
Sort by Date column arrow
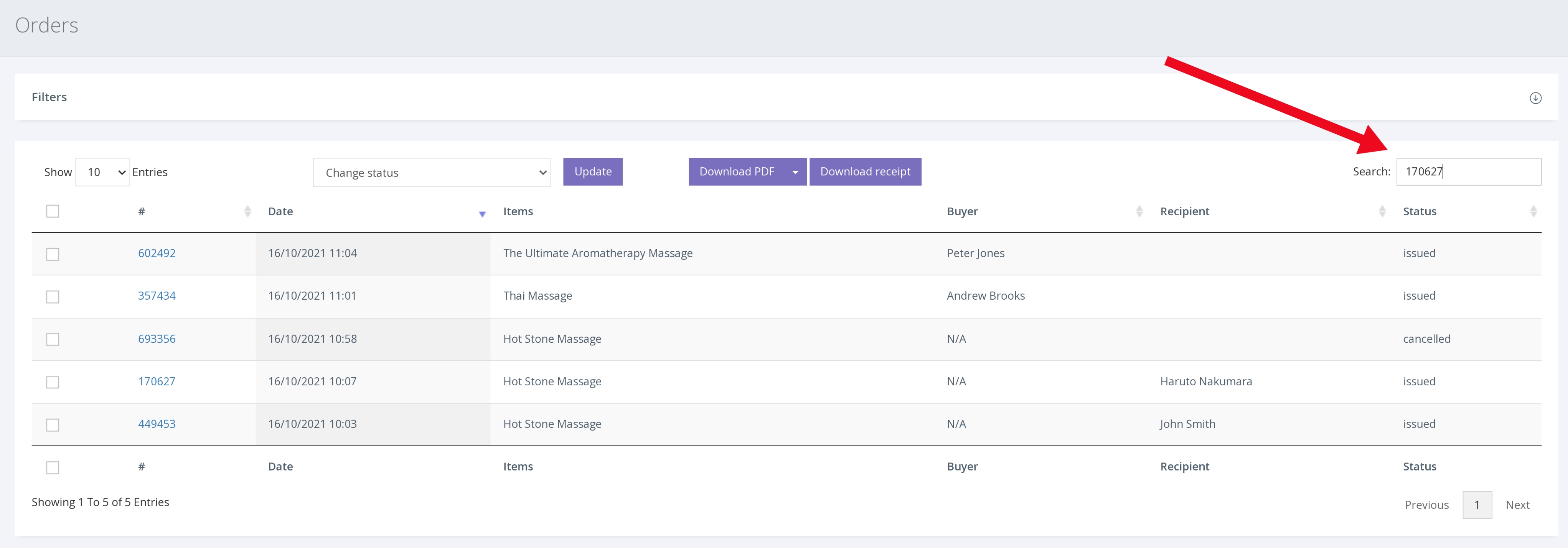[x=482, y=214]
